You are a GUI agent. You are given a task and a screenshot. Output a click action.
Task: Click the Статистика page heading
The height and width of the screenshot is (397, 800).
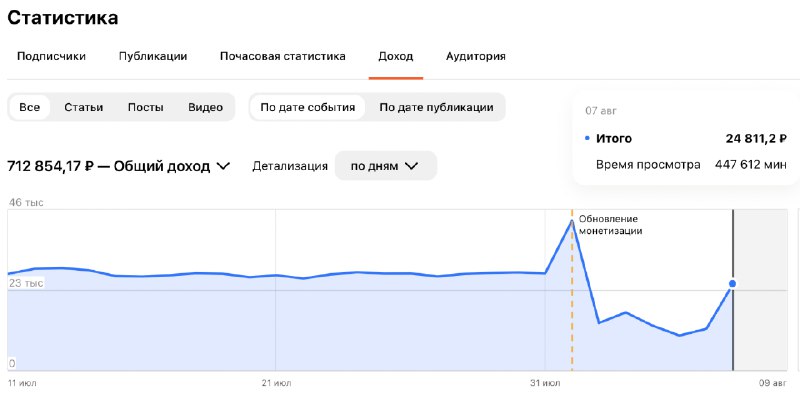(x=63, y=17)
